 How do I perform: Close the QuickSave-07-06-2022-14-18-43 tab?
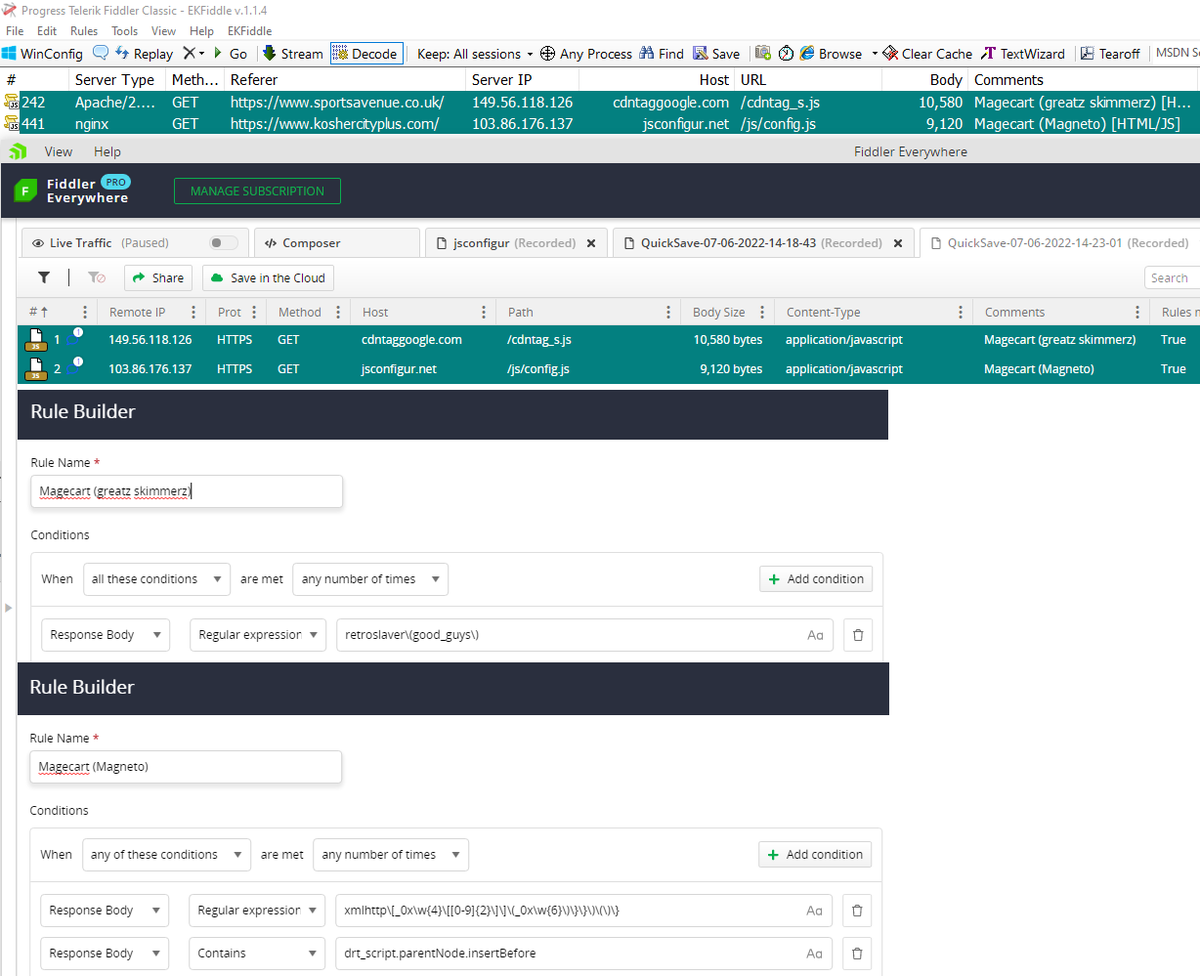coord(898,243)
